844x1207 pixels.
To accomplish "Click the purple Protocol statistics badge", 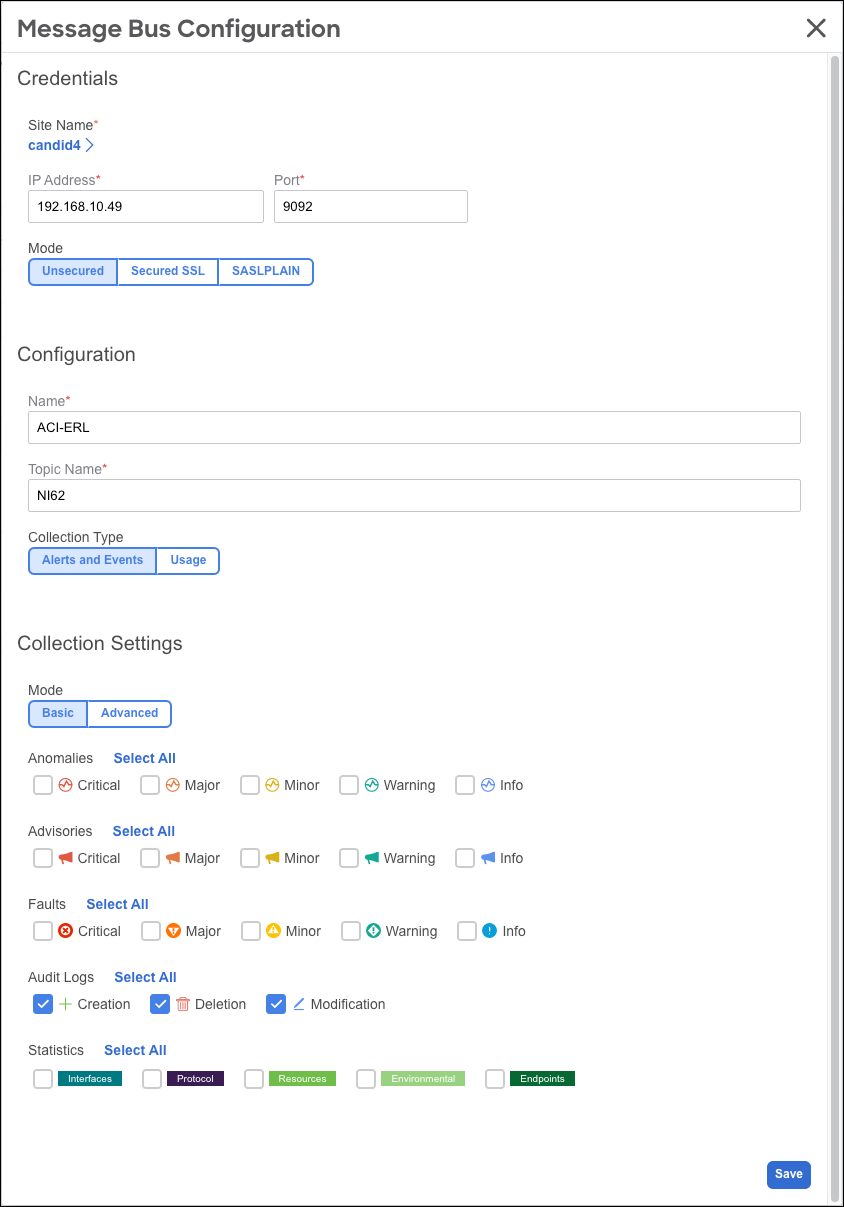I will click(x=195, y=1078).
